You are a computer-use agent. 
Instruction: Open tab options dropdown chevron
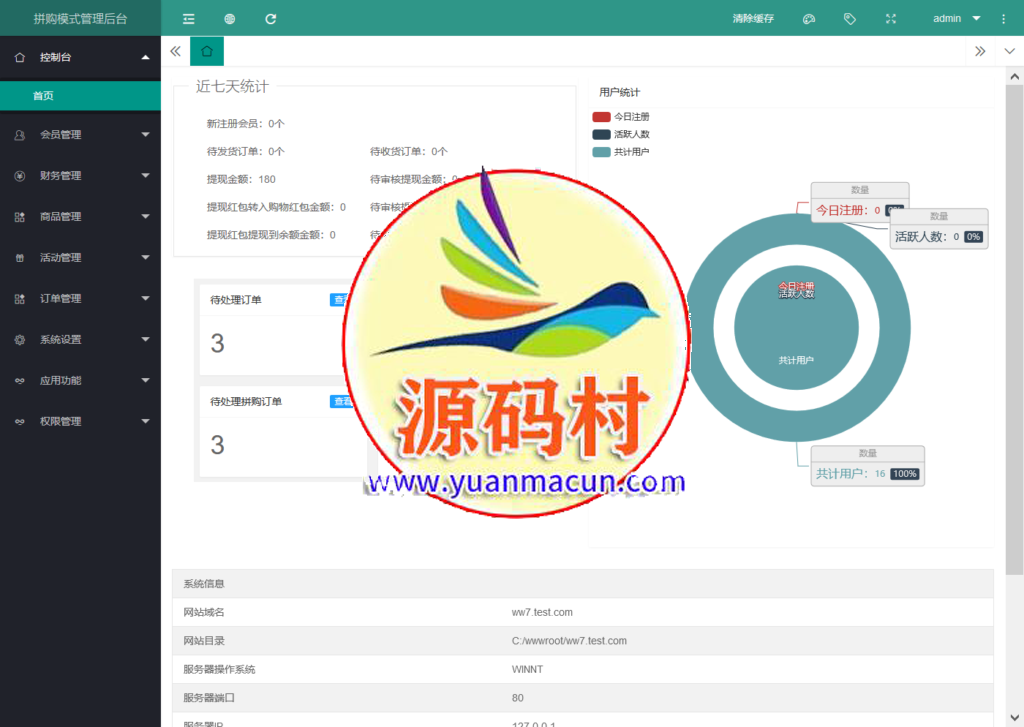[1009, 51]
